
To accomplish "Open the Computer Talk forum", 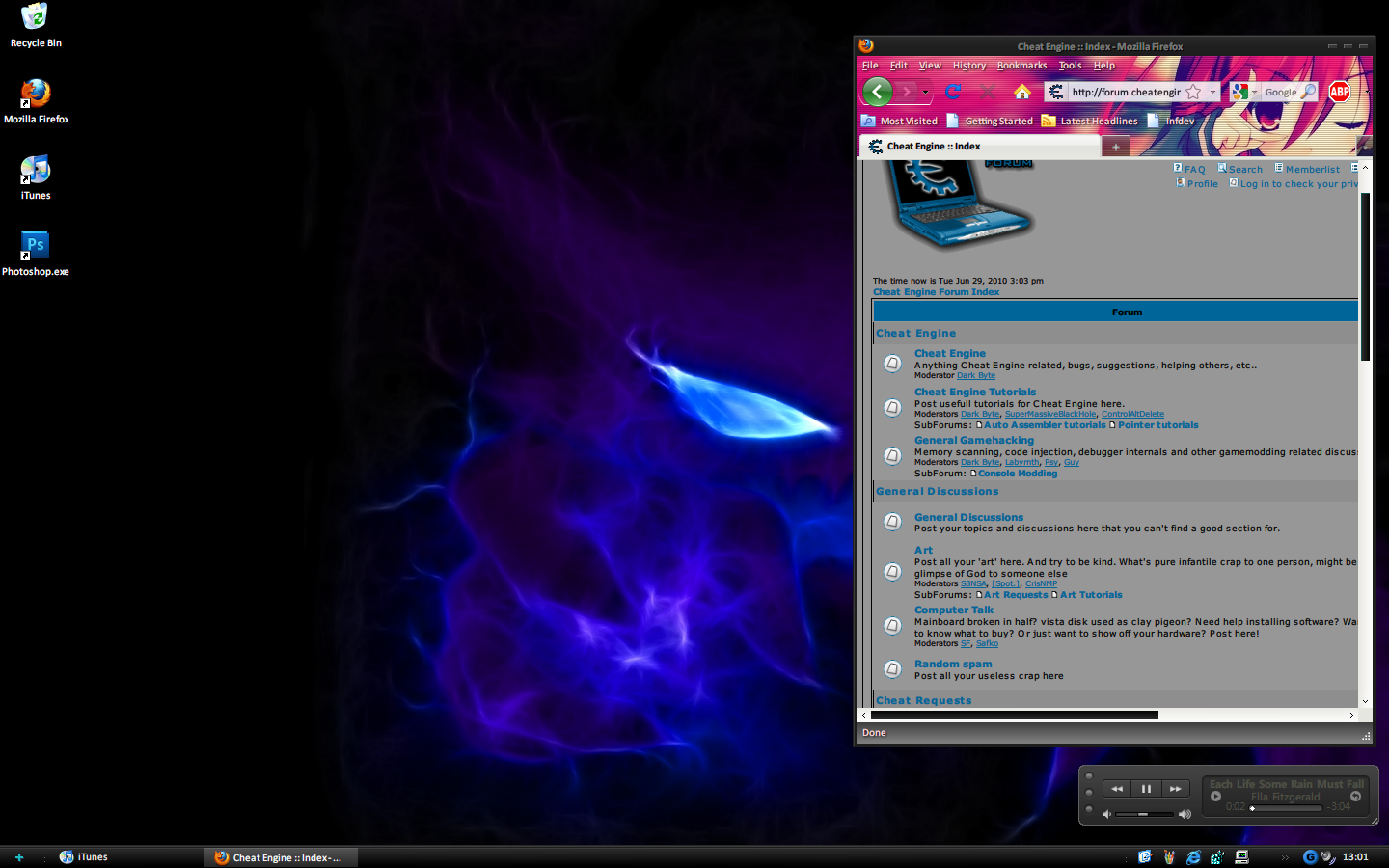I will pyautogui.click(x=954, y=610).
